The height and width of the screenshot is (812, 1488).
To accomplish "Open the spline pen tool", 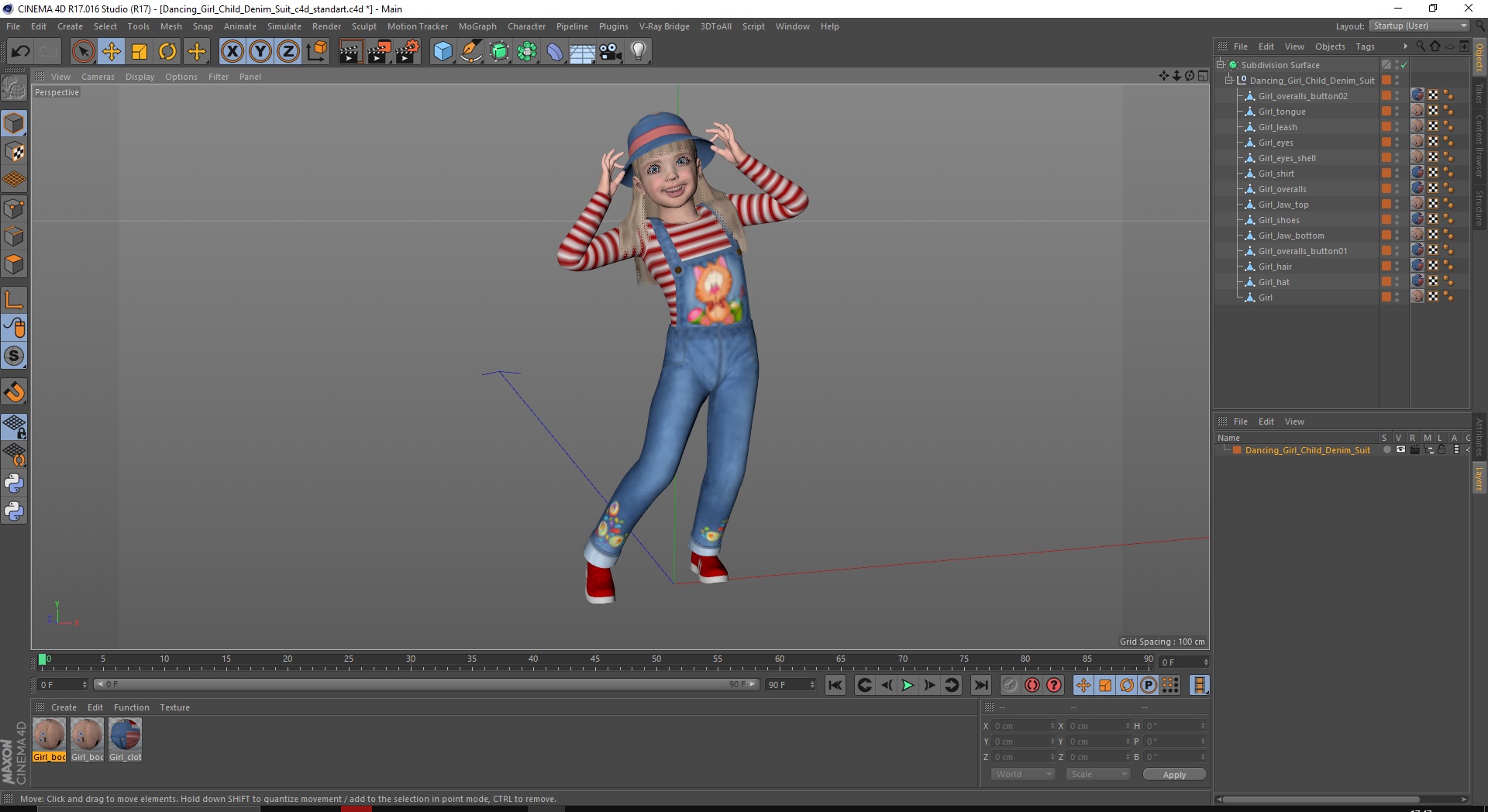I will (x=471, y=52).
